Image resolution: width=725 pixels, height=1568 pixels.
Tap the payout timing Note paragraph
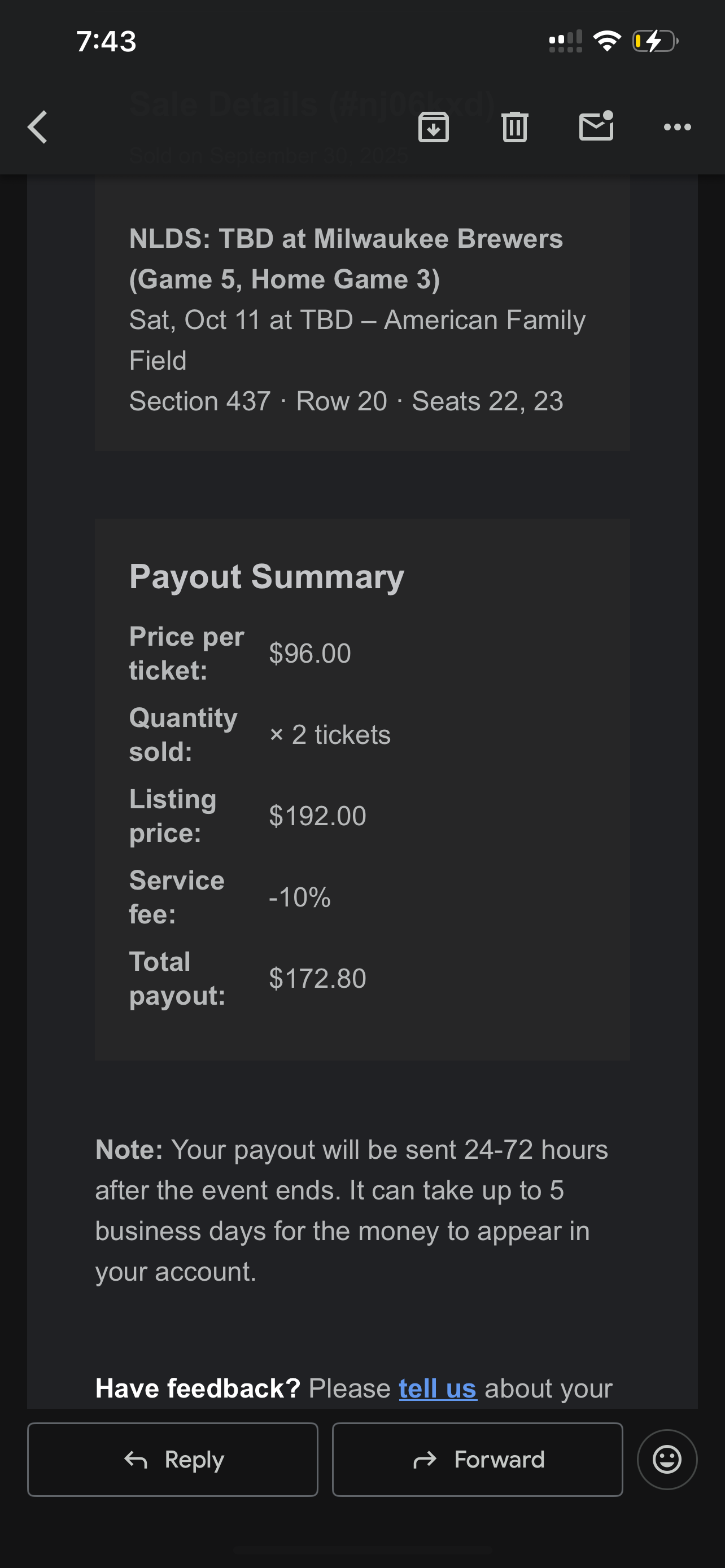[352, 1210]
